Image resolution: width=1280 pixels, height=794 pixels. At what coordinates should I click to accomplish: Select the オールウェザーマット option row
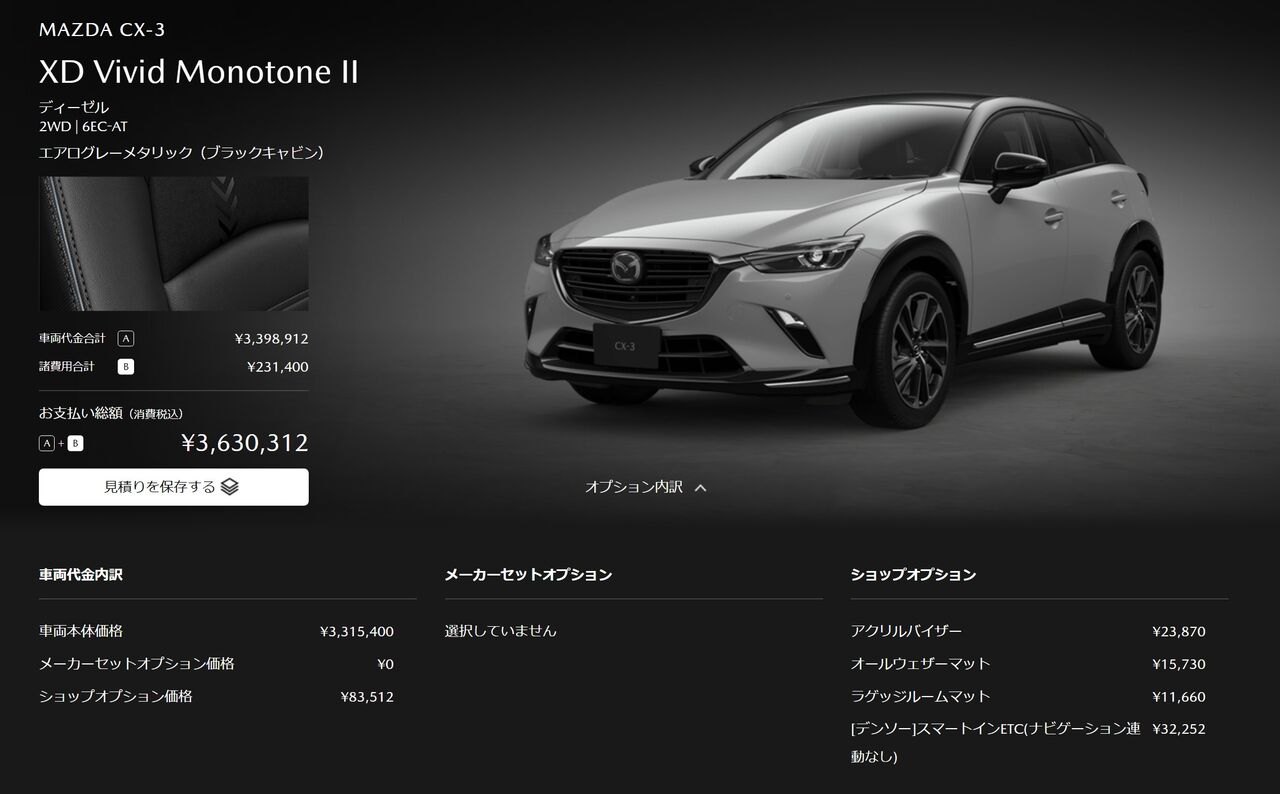click(x=1028, y=664)
